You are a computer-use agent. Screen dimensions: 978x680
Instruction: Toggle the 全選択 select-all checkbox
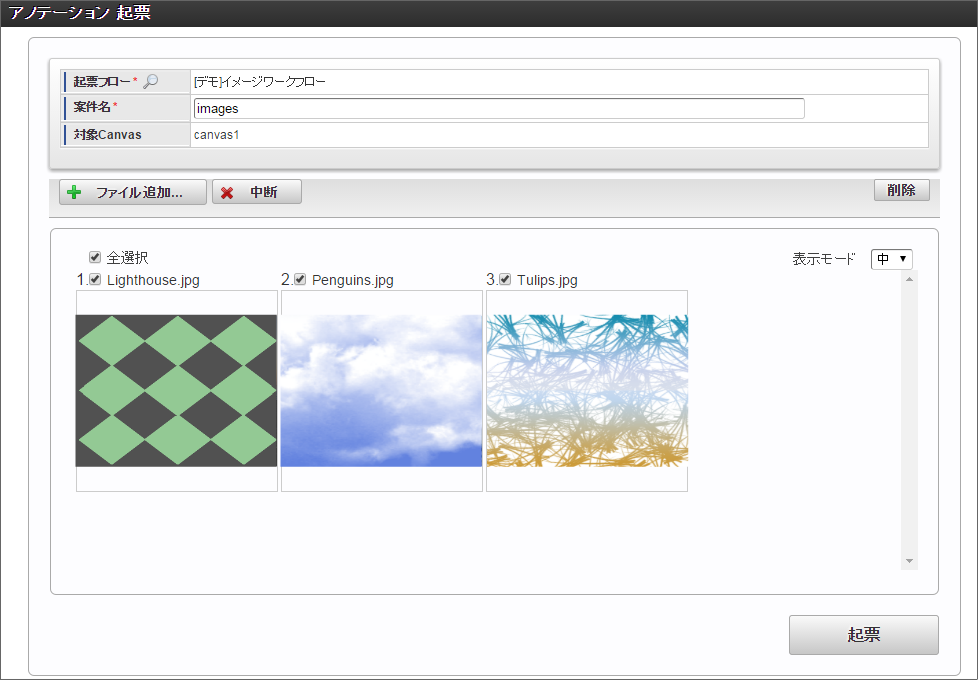95,257
